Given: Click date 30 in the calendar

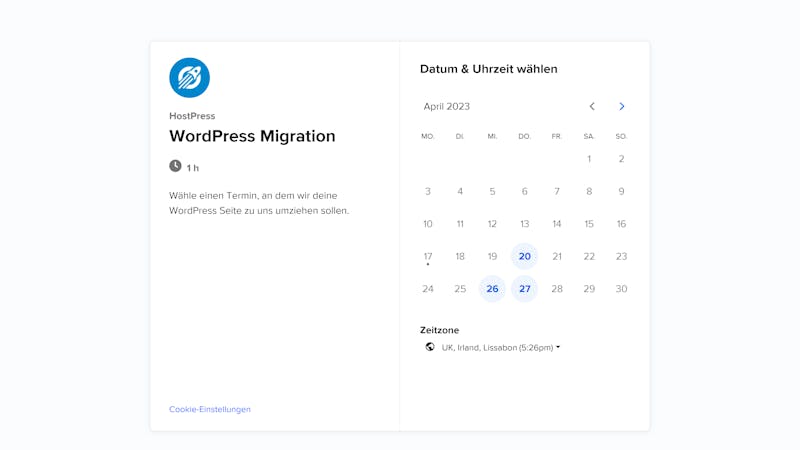Looking at the screenshot, I should pyautogui.click(x=621, y=289).
